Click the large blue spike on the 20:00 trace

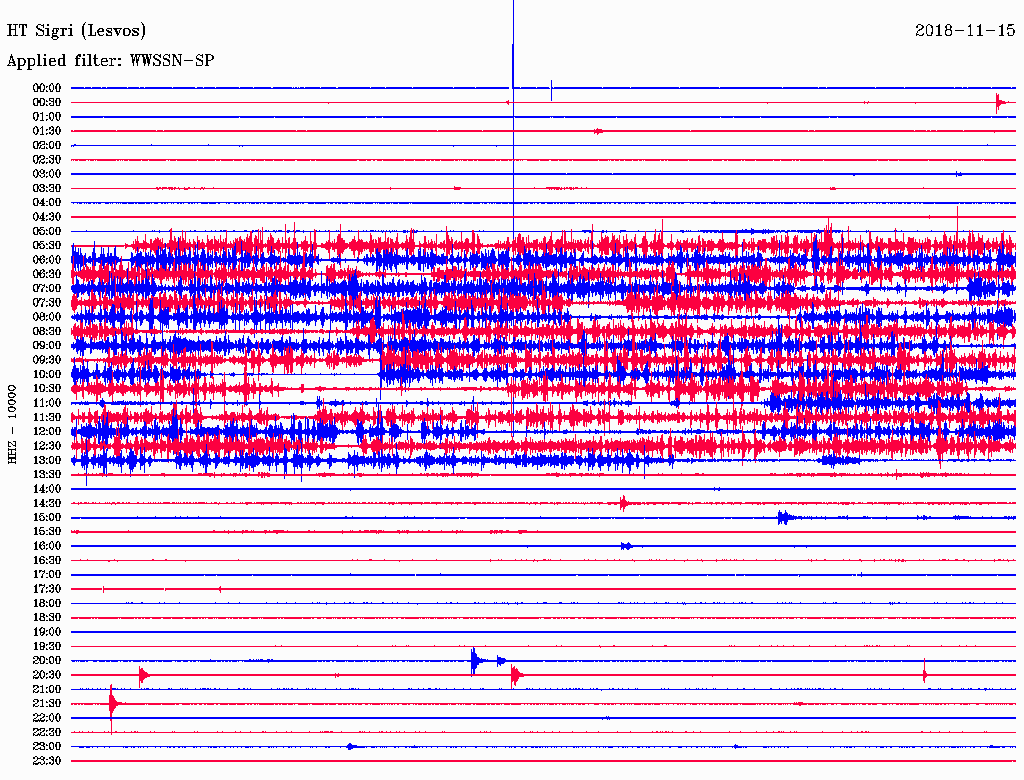click(476, 661)
